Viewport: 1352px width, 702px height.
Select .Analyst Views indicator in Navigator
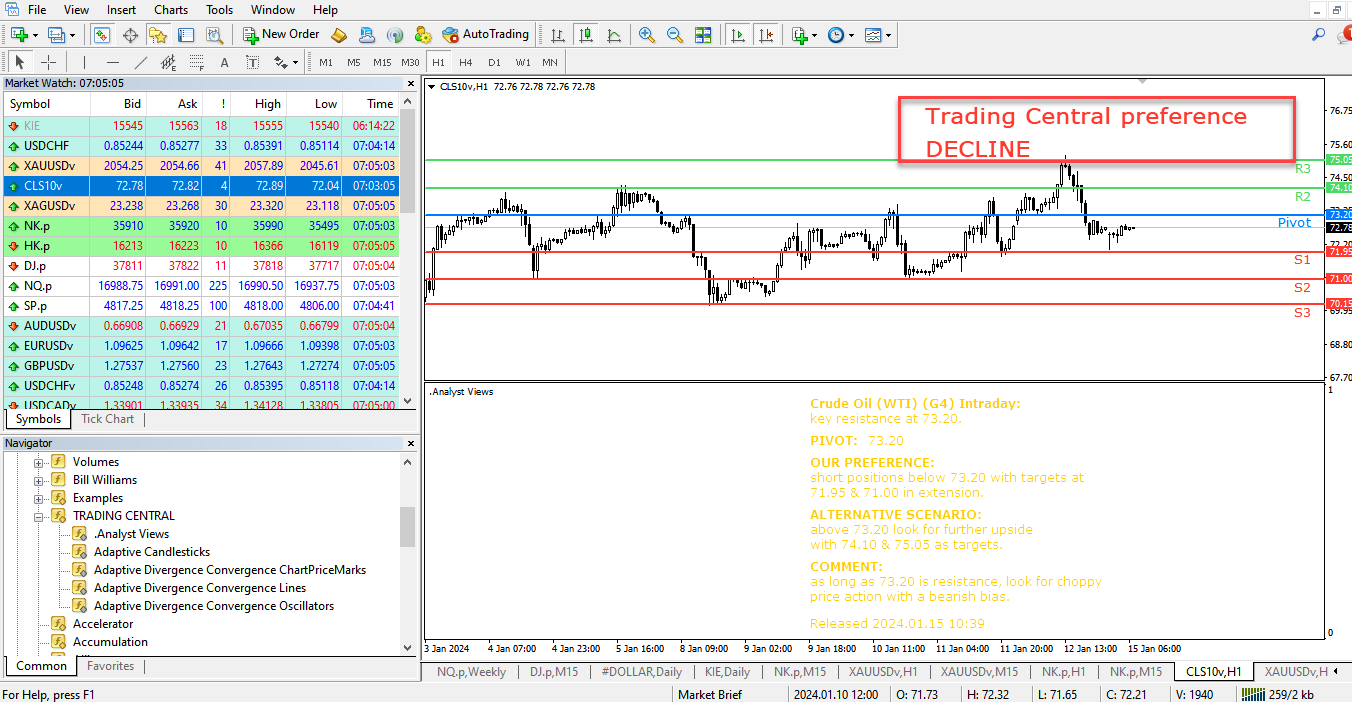[131, 534]
